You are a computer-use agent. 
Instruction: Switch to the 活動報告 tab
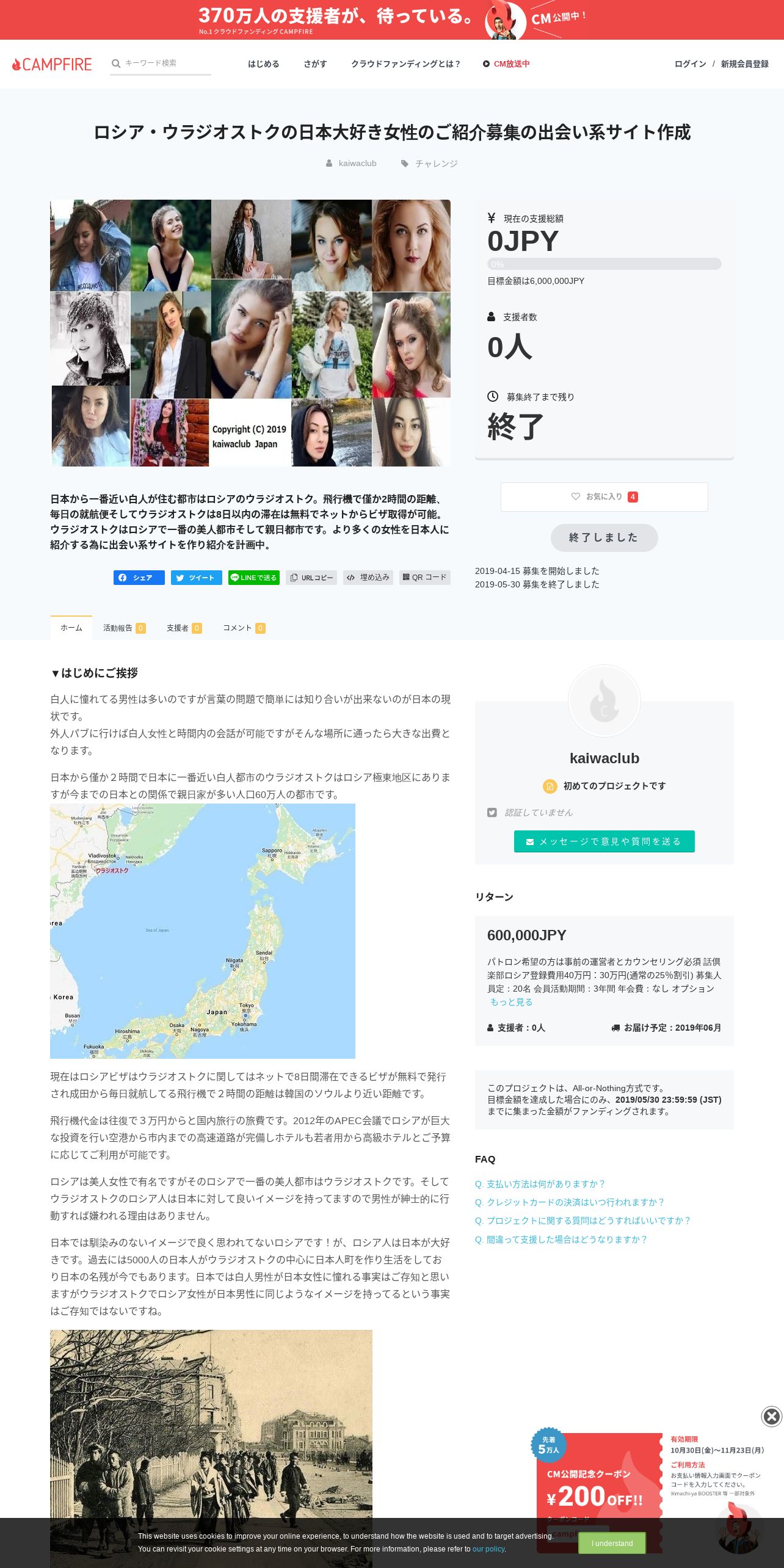point(124,628)
